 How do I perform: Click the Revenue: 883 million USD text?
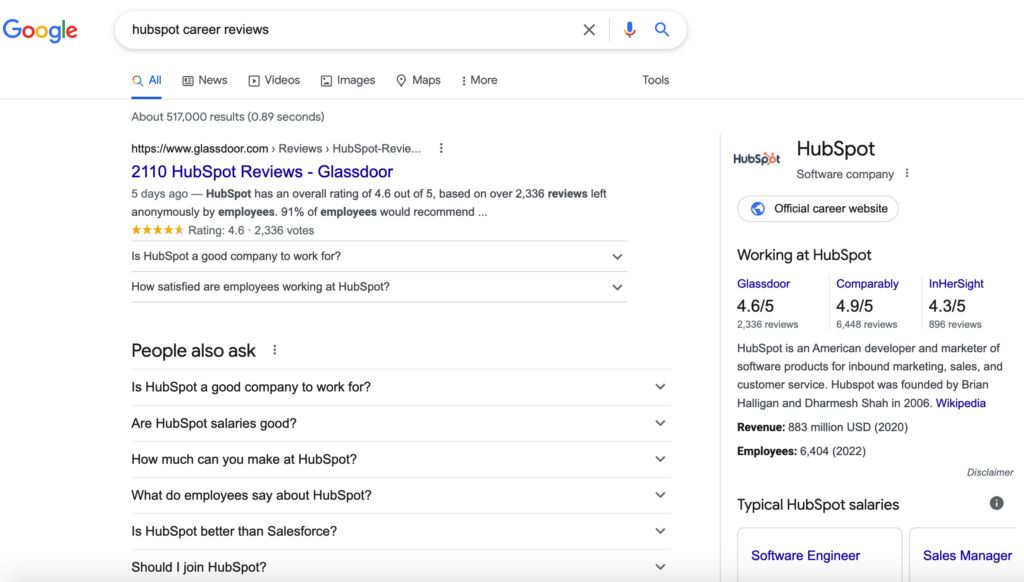[822, 427]
